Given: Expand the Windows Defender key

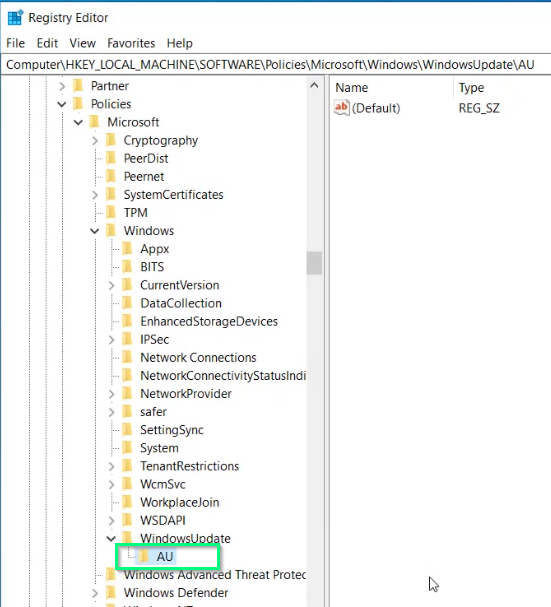Looking at the screenshot, I should (95, 593).
